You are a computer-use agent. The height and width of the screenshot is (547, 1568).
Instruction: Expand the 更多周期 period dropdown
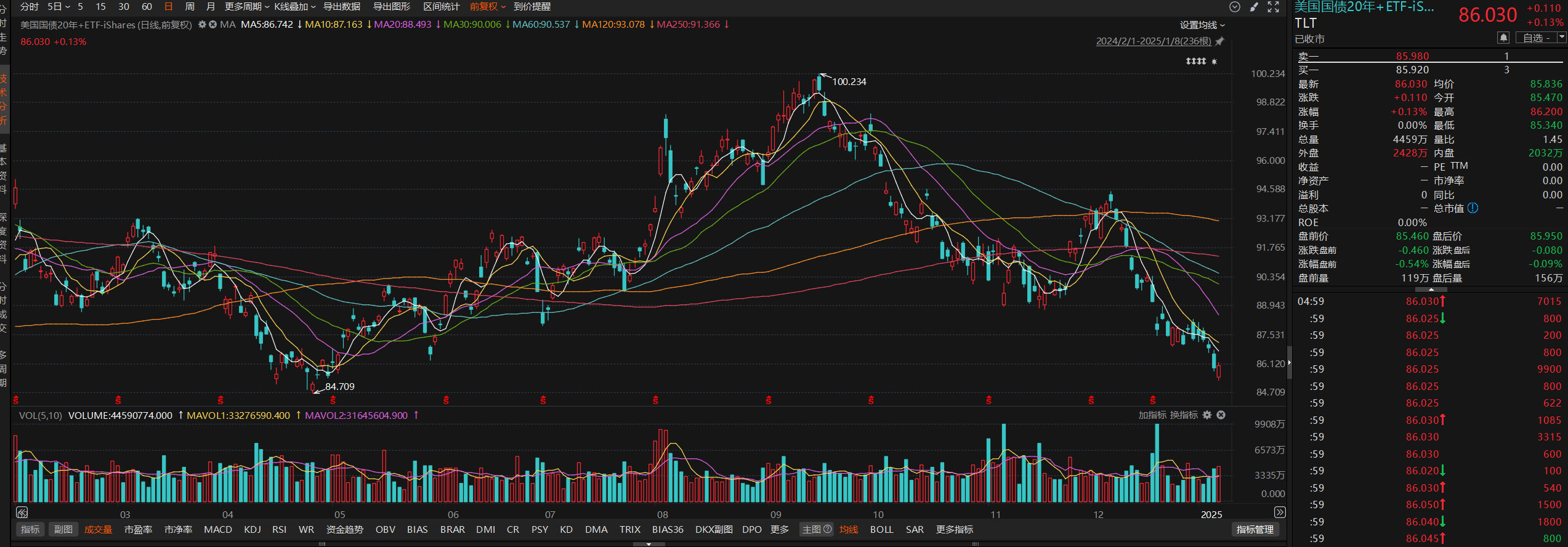pos(246,7)
